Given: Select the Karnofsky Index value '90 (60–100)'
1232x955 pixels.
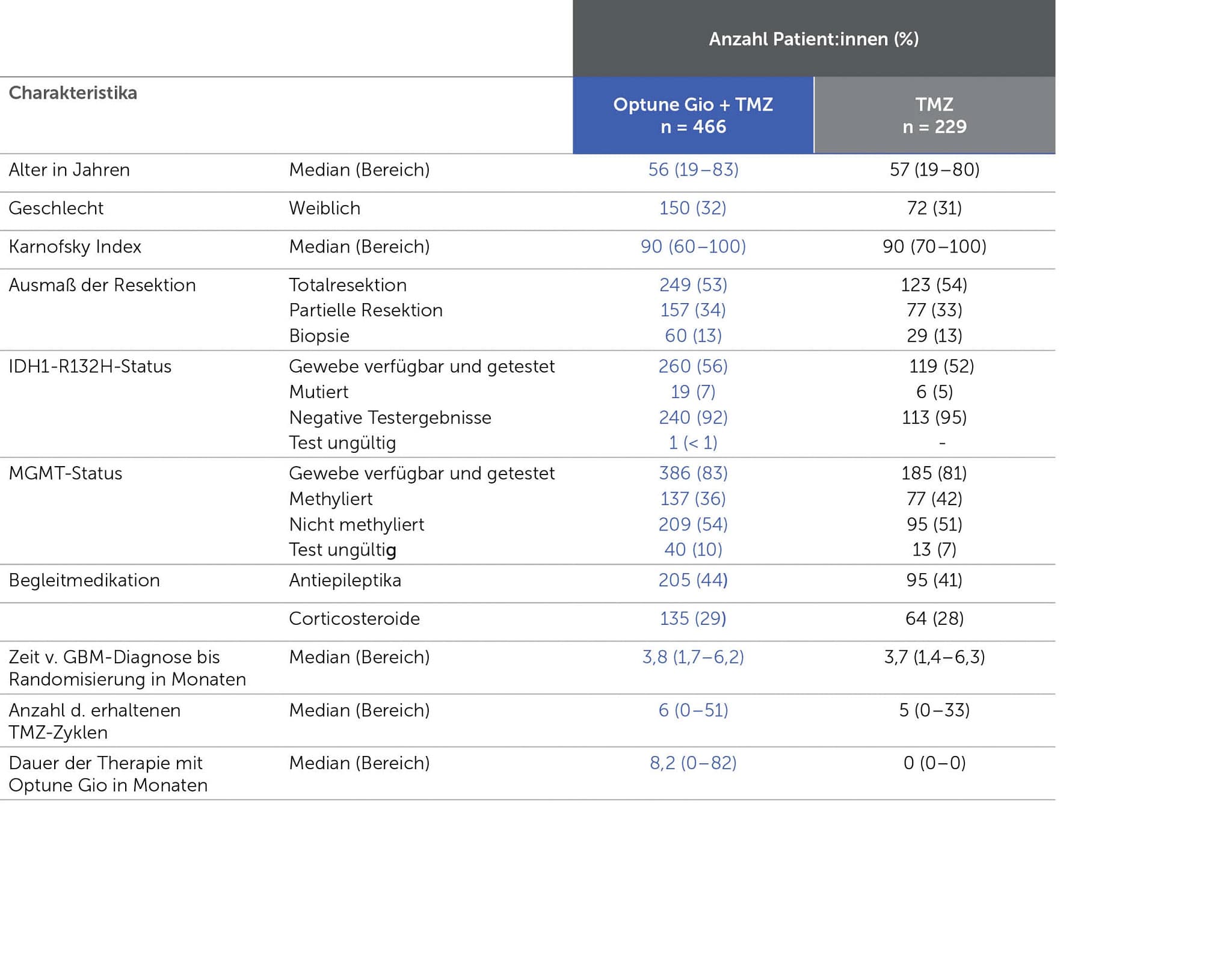Looking at the screenshot, I should click(693, 247).
